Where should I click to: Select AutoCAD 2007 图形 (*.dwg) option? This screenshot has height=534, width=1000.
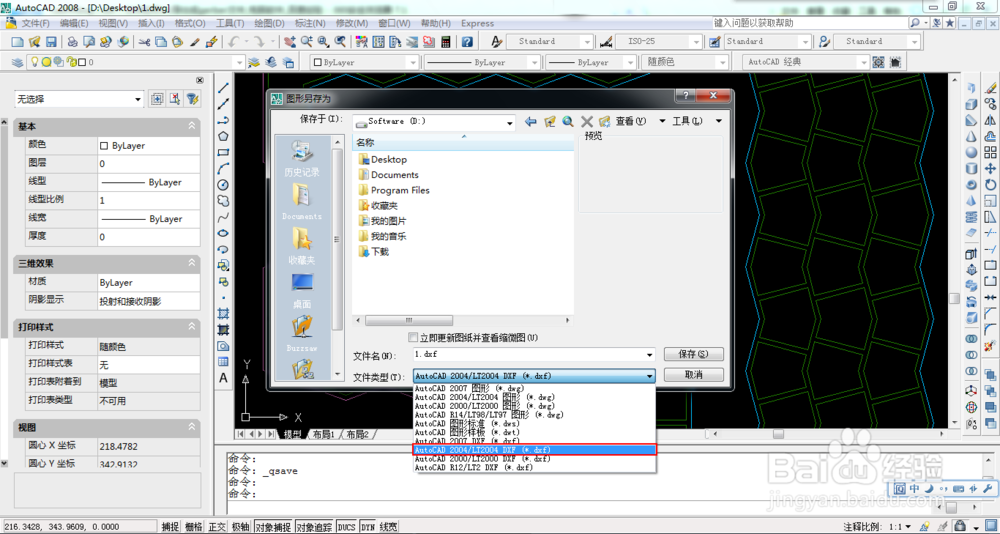534,387
